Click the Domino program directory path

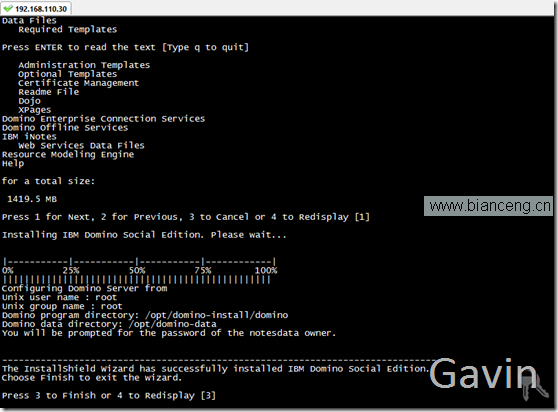pyautogui.click(x=217, y=315)
